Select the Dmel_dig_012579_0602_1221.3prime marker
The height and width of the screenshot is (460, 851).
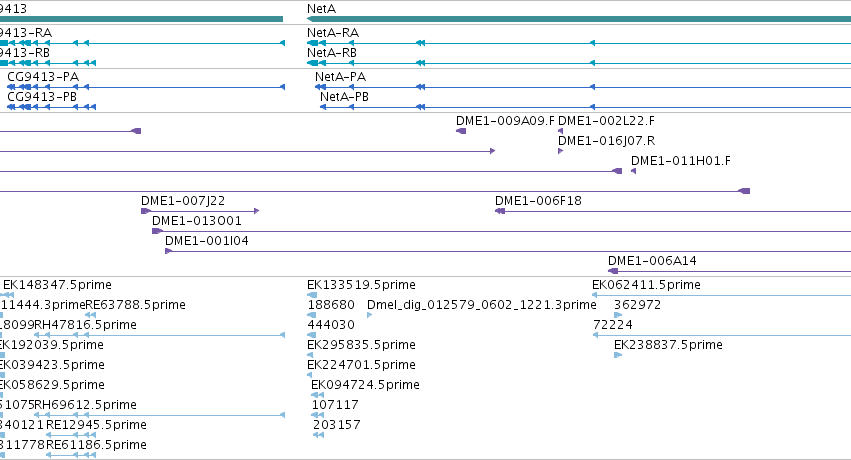(370, 315)
